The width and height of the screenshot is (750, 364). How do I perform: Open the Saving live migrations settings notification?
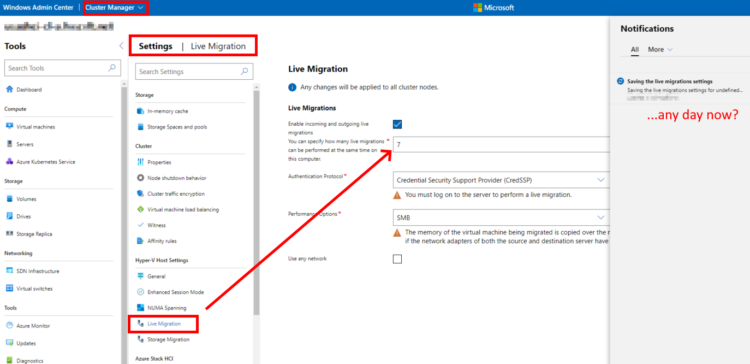point(680,90)
